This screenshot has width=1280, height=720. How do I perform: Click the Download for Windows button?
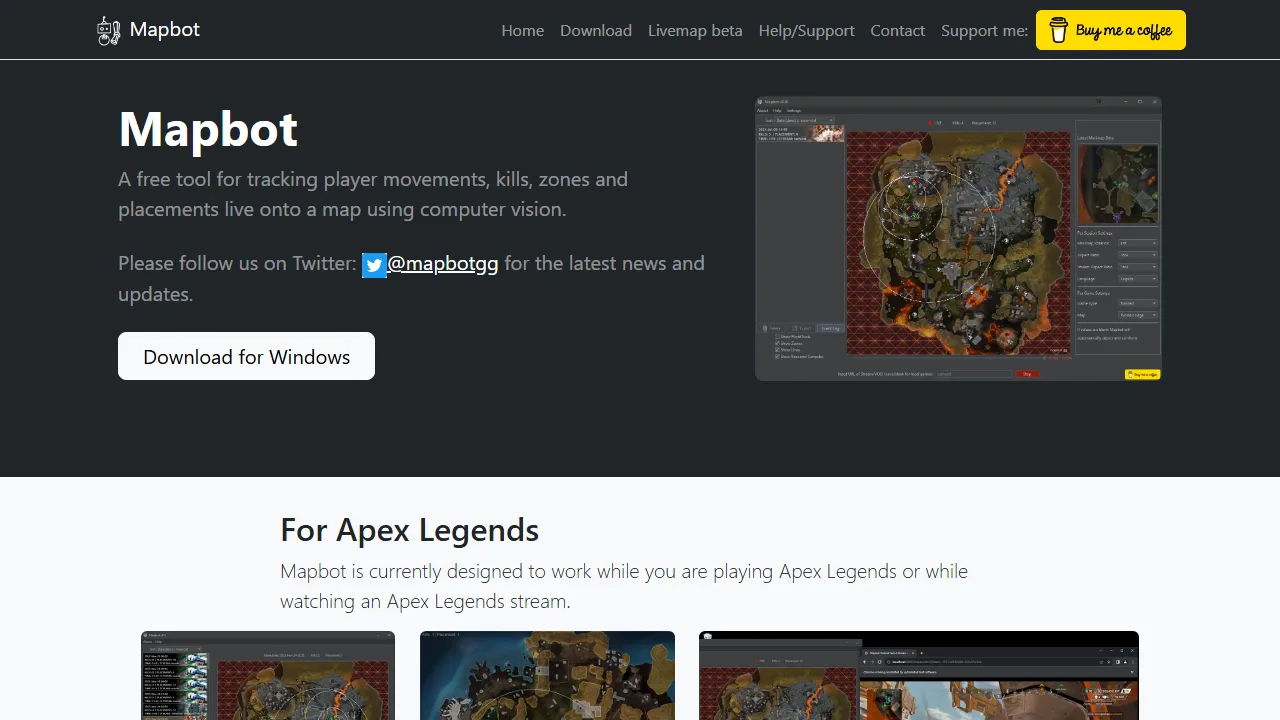pyautogui.click(x=246, y=356)
